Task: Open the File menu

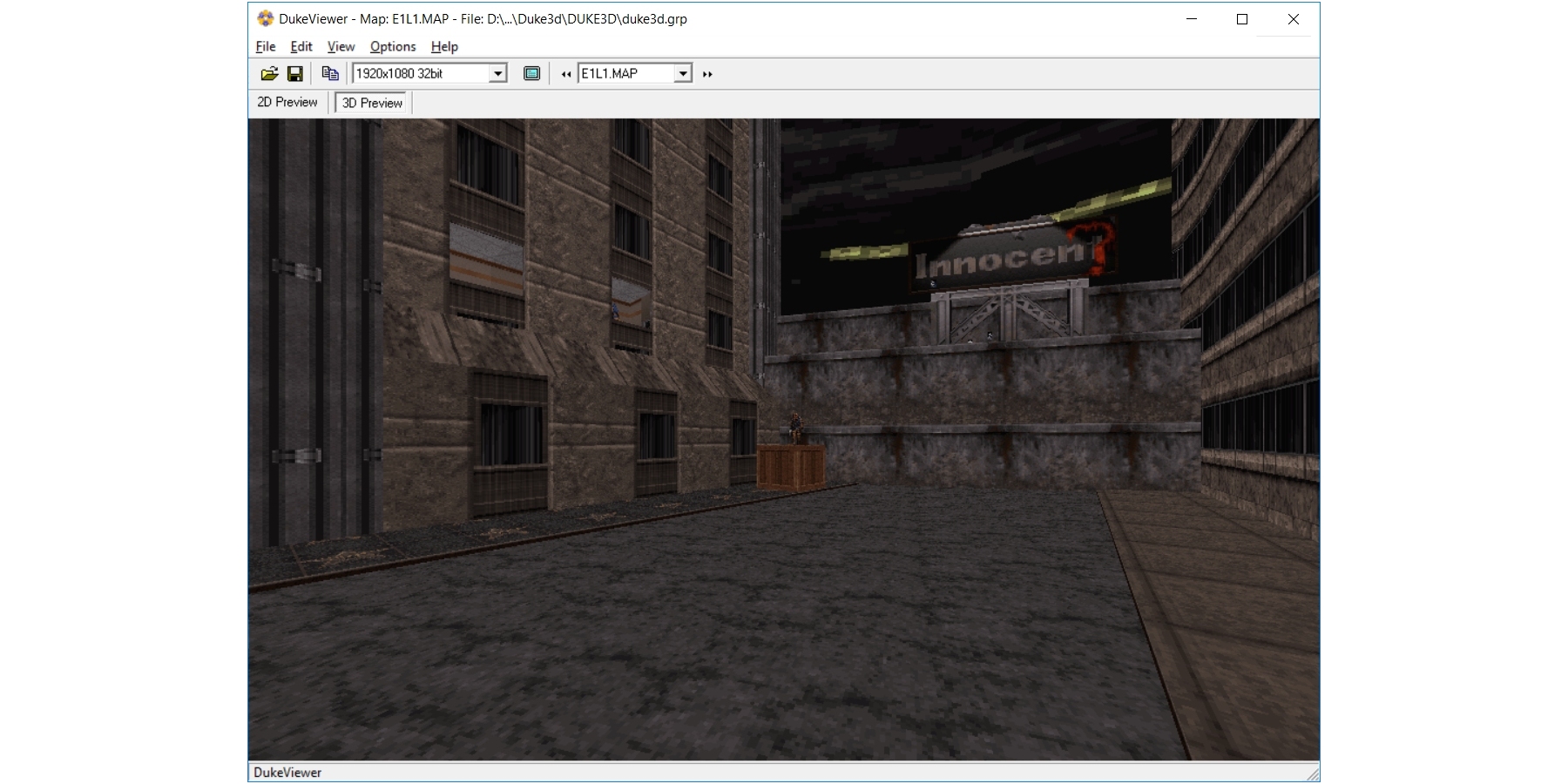Action: (265, 47)
